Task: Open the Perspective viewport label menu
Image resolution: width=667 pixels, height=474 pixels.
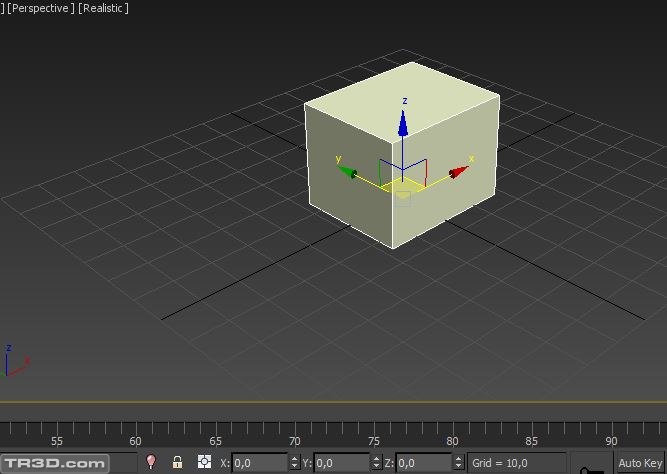Action: (40, 8)
